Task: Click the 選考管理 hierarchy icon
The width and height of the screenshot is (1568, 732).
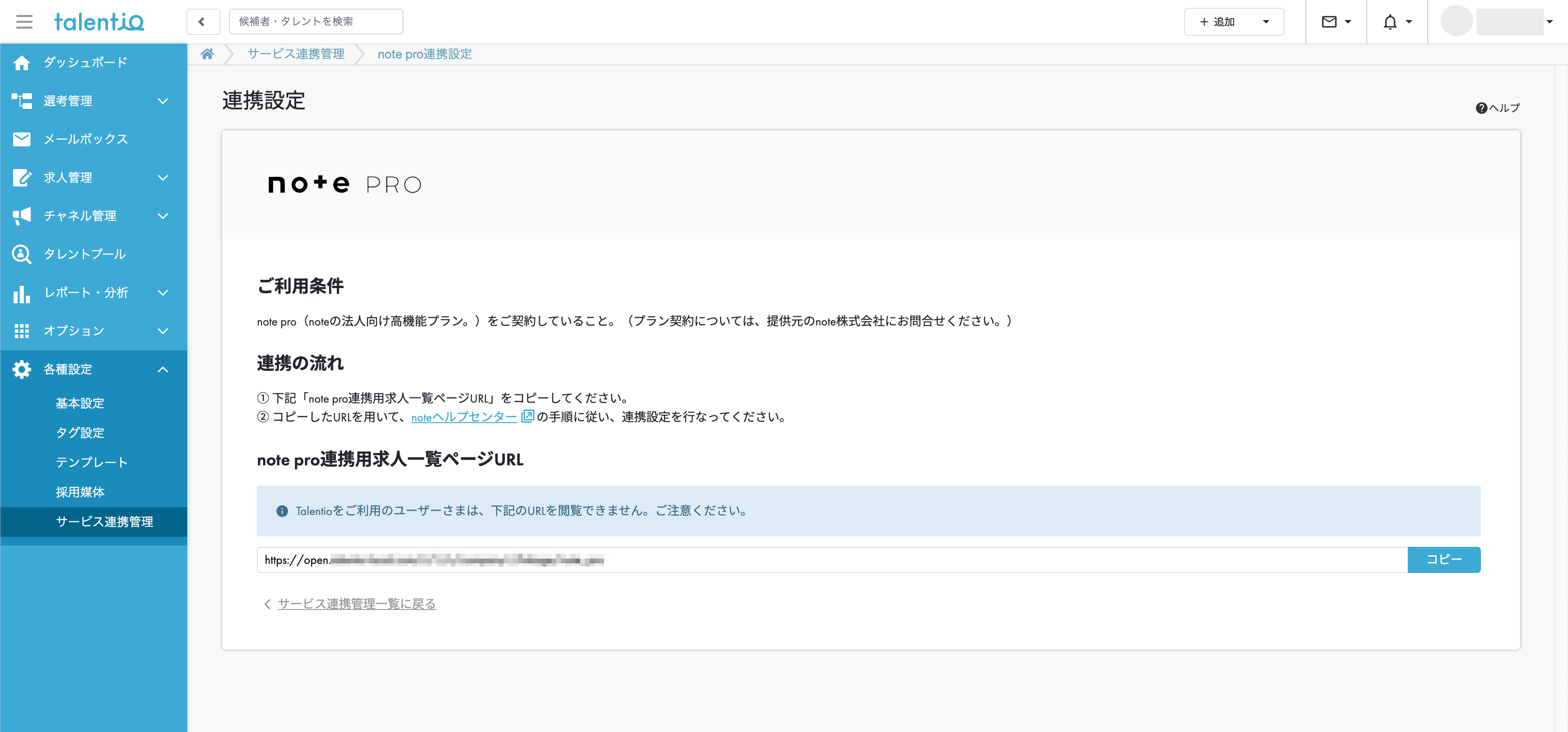Action: (21, 101)
